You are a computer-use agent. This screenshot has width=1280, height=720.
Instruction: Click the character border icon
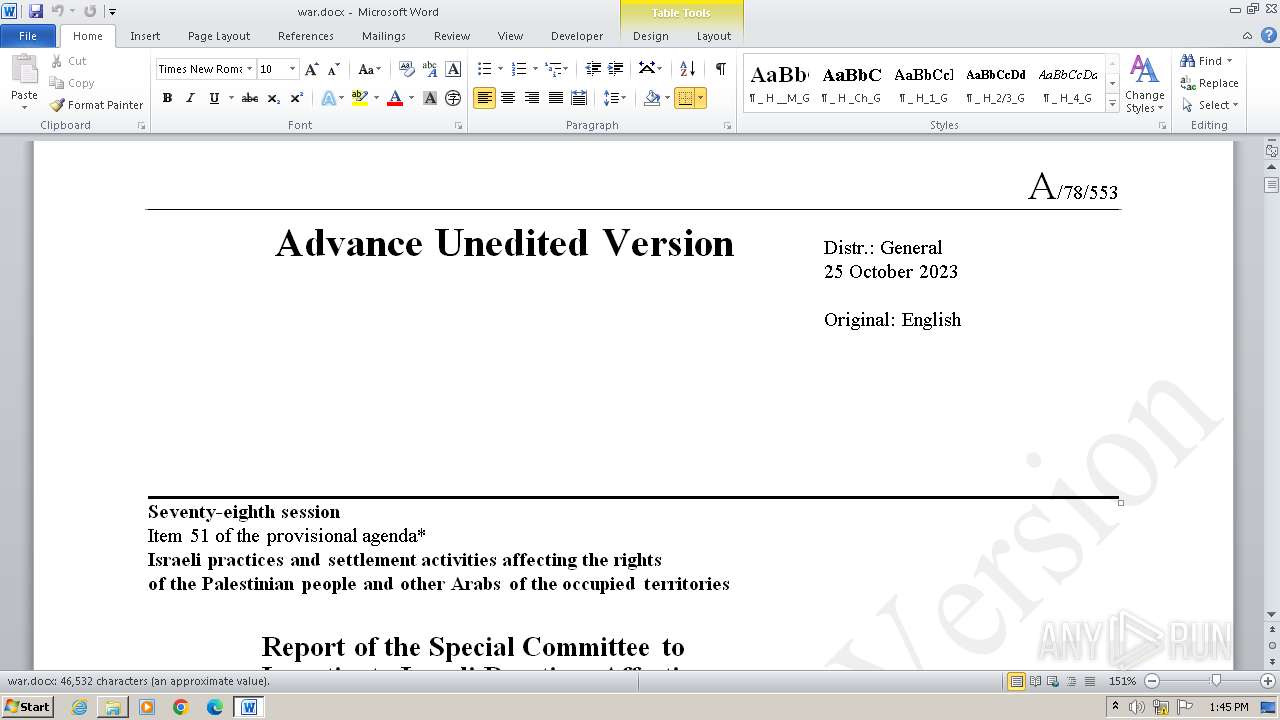[x=453, y=69]
